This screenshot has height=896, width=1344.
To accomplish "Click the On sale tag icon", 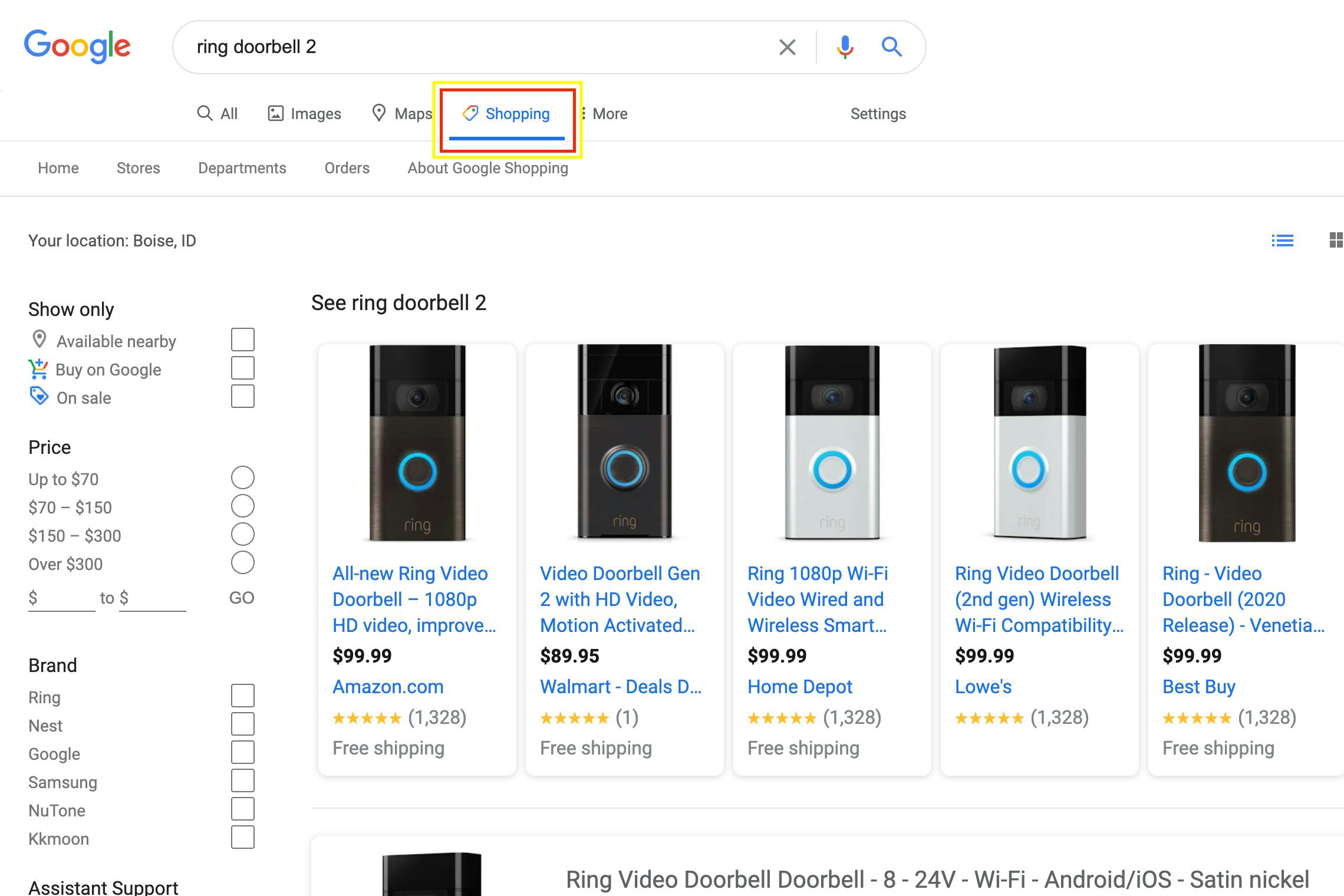I will (x=39, y=396).
